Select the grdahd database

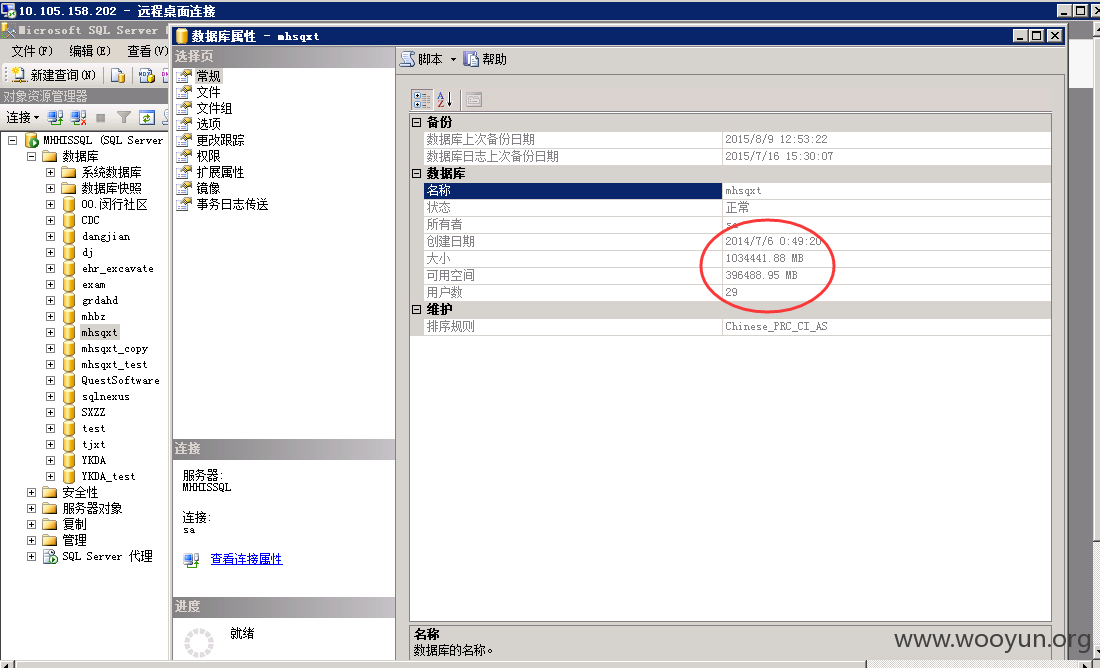pos(100,300)
